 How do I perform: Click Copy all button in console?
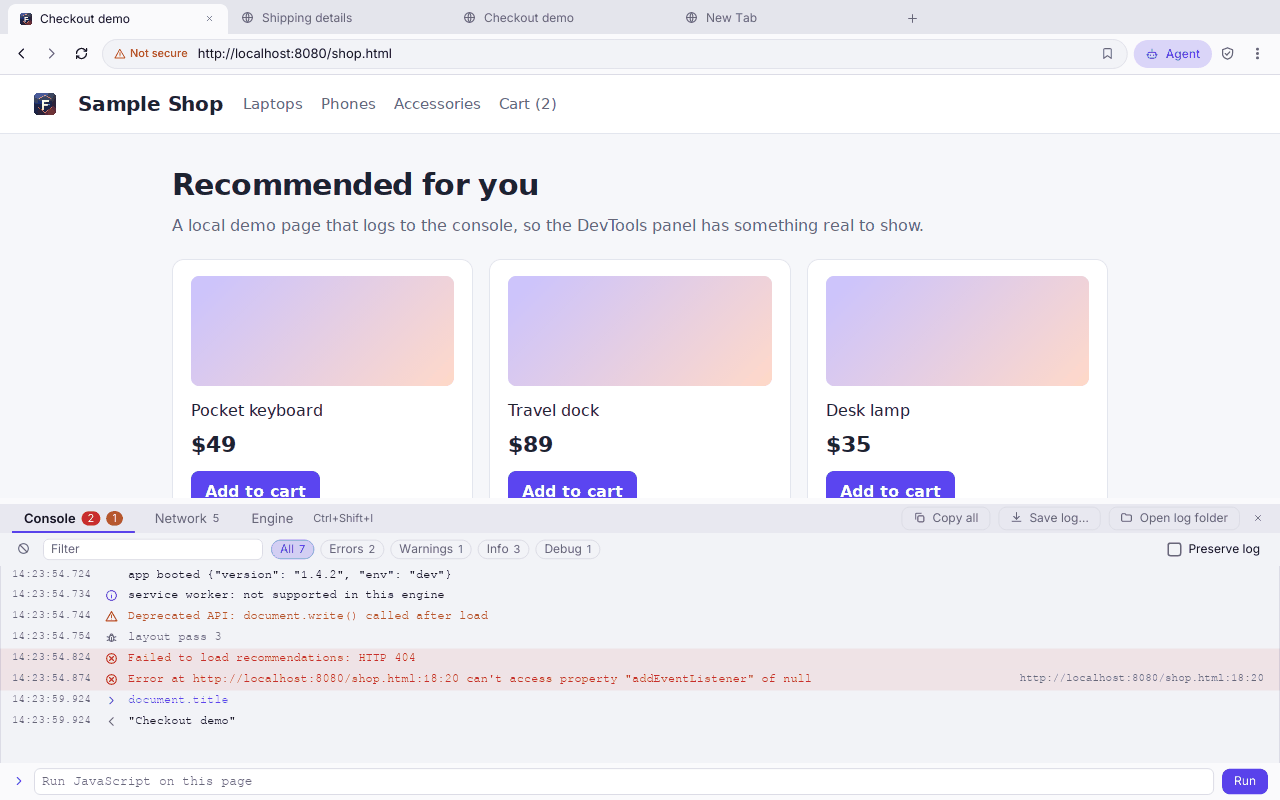click(946, 518)
